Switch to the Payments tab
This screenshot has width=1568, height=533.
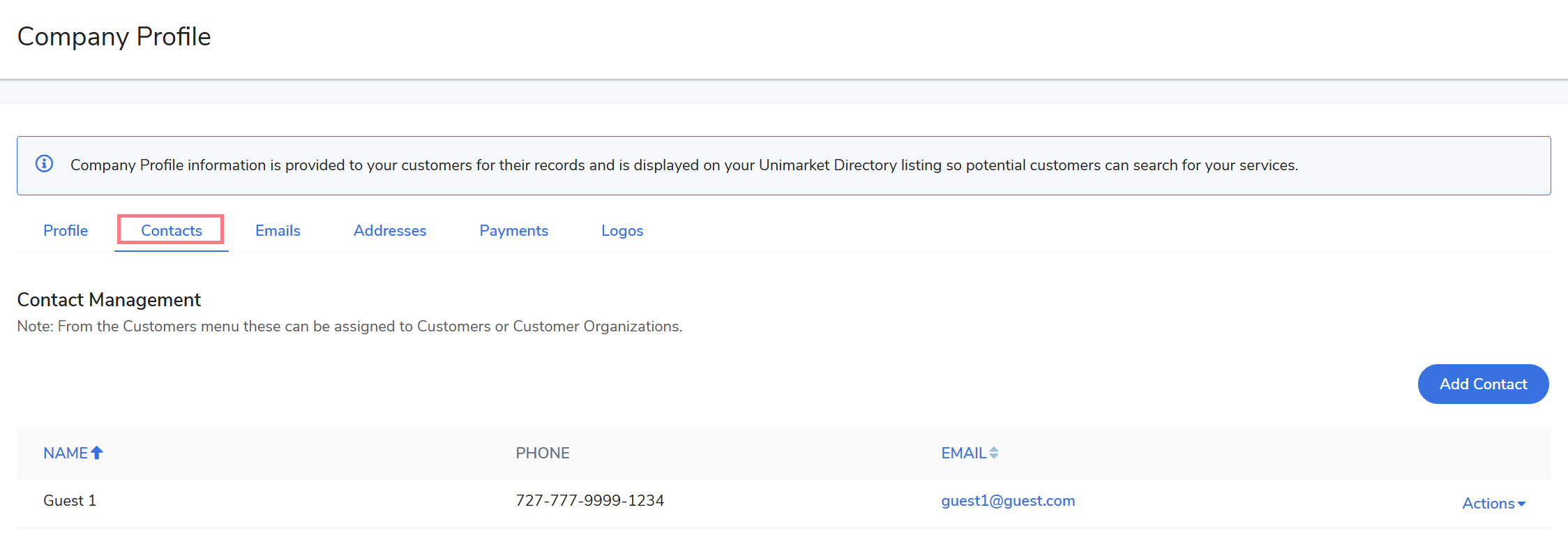(513, 231)
